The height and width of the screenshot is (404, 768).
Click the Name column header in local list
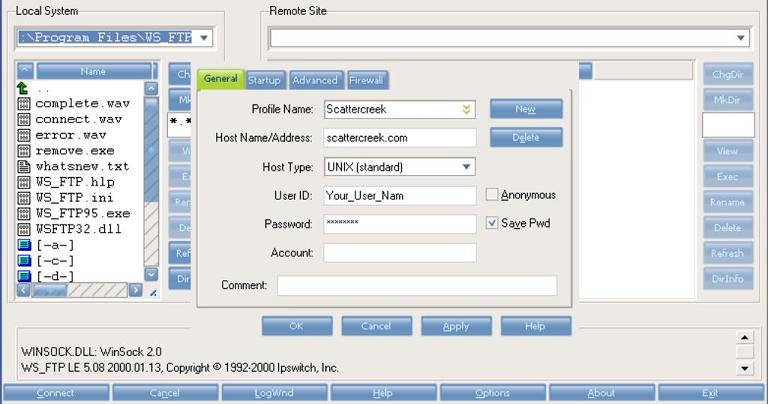(94, 71)
